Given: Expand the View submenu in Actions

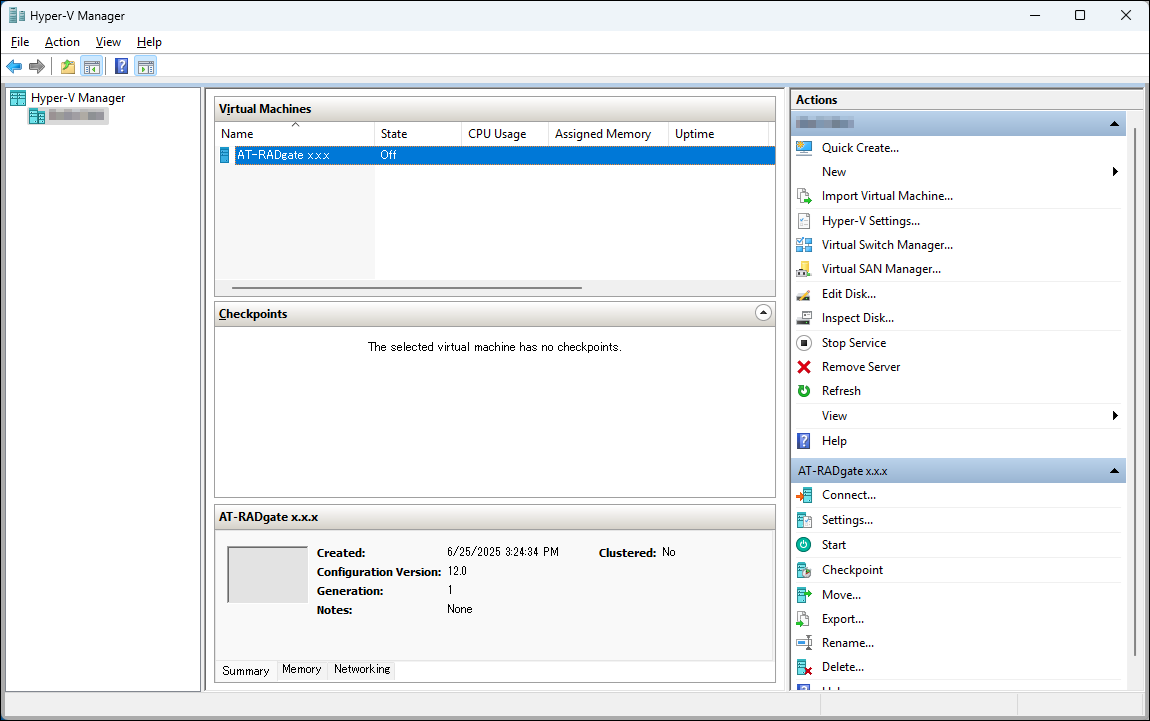Looking at the screenshot, I should [x=1115, y=416].
